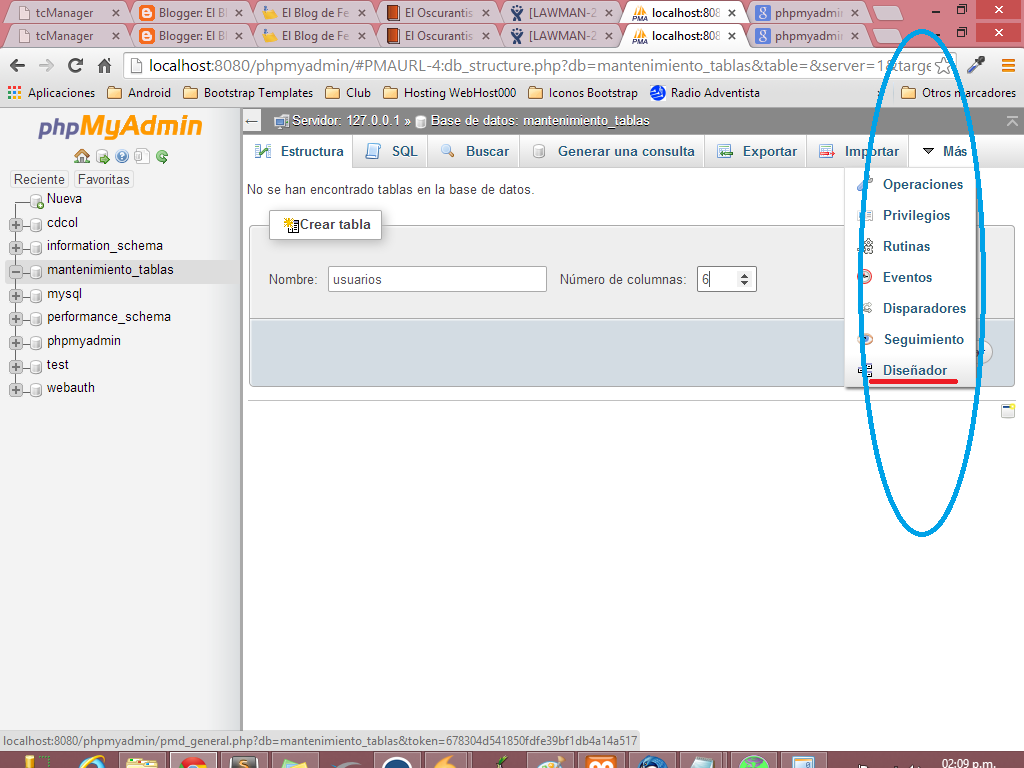
Task: Increase Número de columnas with the up stepper
Action: pyautogui.click(x=745, y=274)
